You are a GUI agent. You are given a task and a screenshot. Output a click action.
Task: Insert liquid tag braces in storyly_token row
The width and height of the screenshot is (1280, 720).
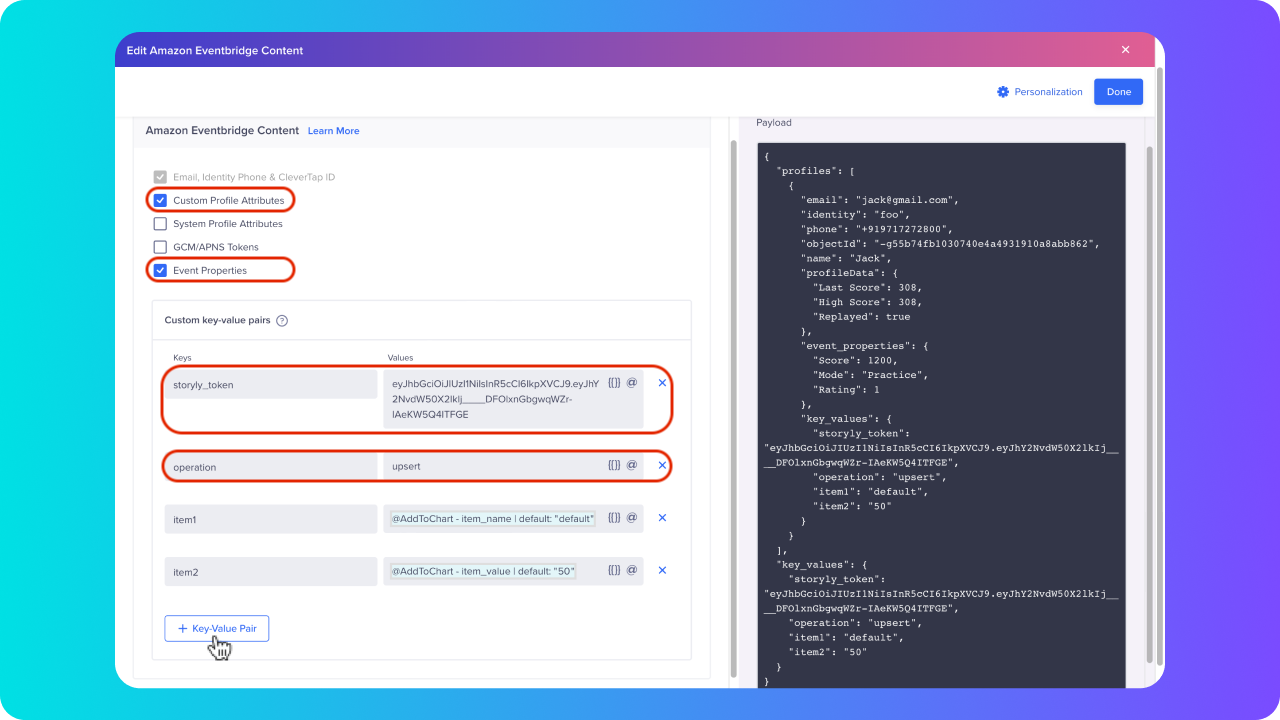pyautogui.click(x=614, y=382)
